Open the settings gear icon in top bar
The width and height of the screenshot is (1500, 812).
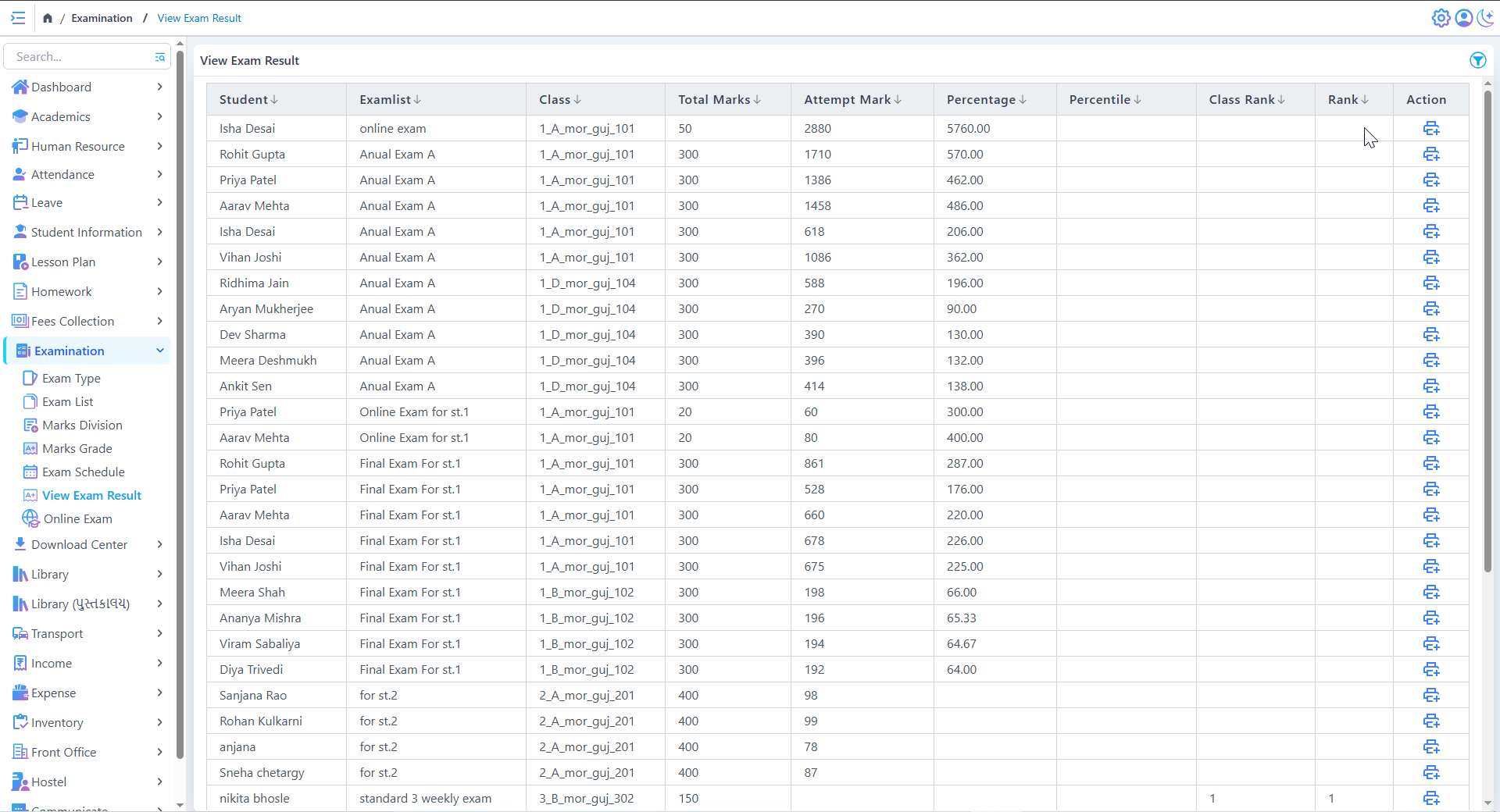1441,18
